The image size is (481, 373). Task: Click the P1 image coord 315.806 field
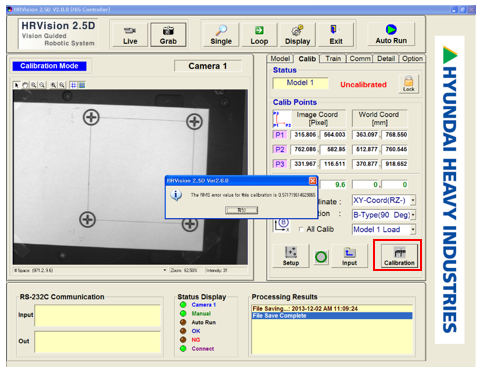(304, 135)
